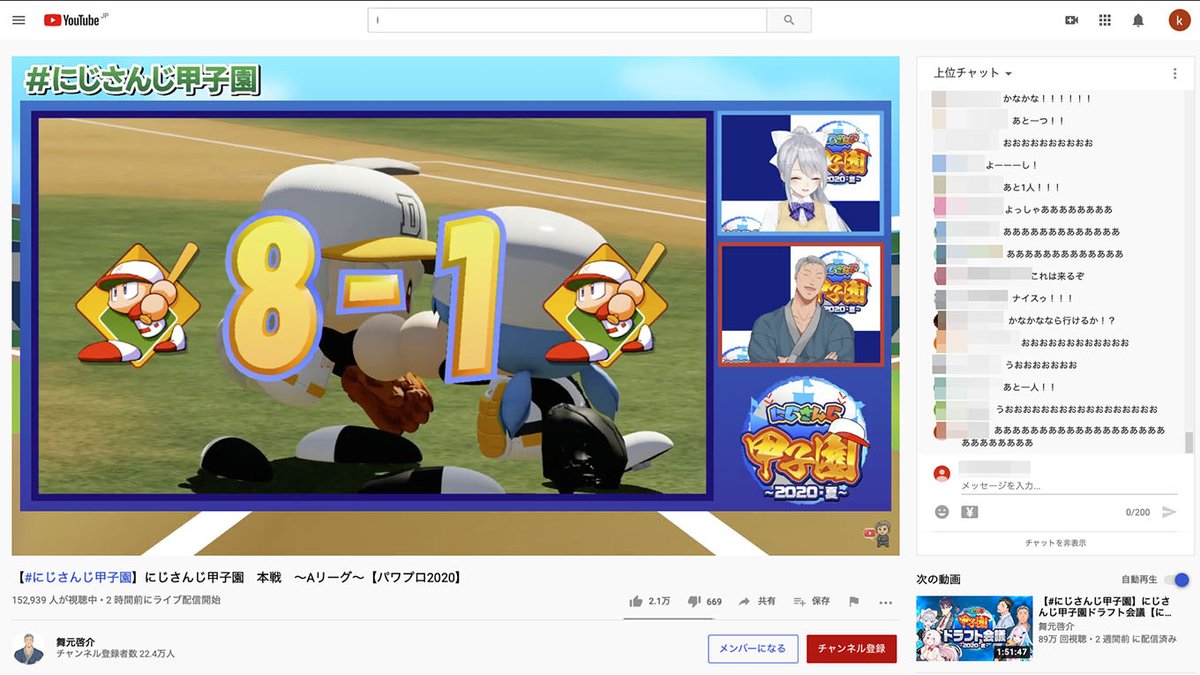The width and height of the screenshot is (1200, 675).
Task: Click the main video player
Action: point(456,306)
